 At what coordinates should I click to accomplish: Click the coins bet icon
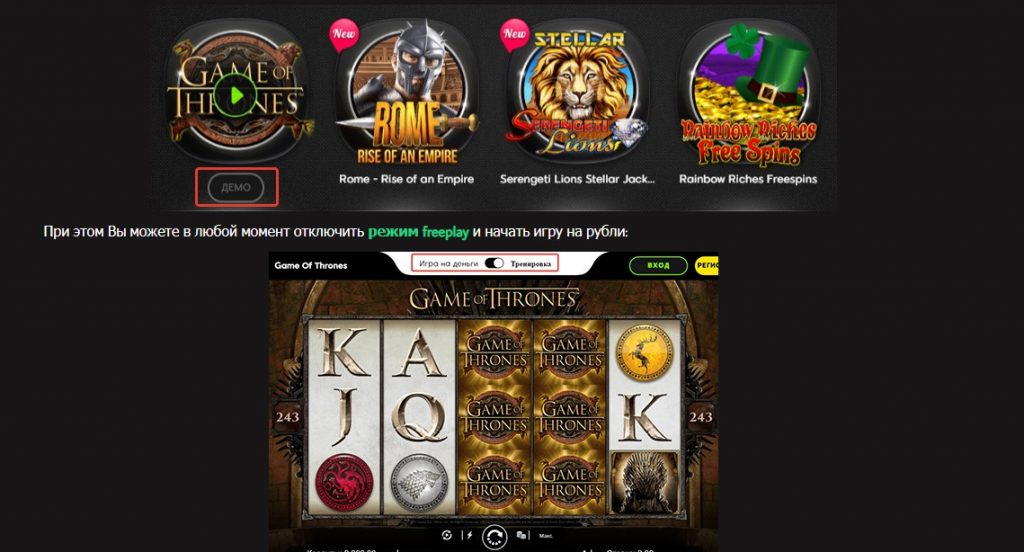(x=522, y=536)
